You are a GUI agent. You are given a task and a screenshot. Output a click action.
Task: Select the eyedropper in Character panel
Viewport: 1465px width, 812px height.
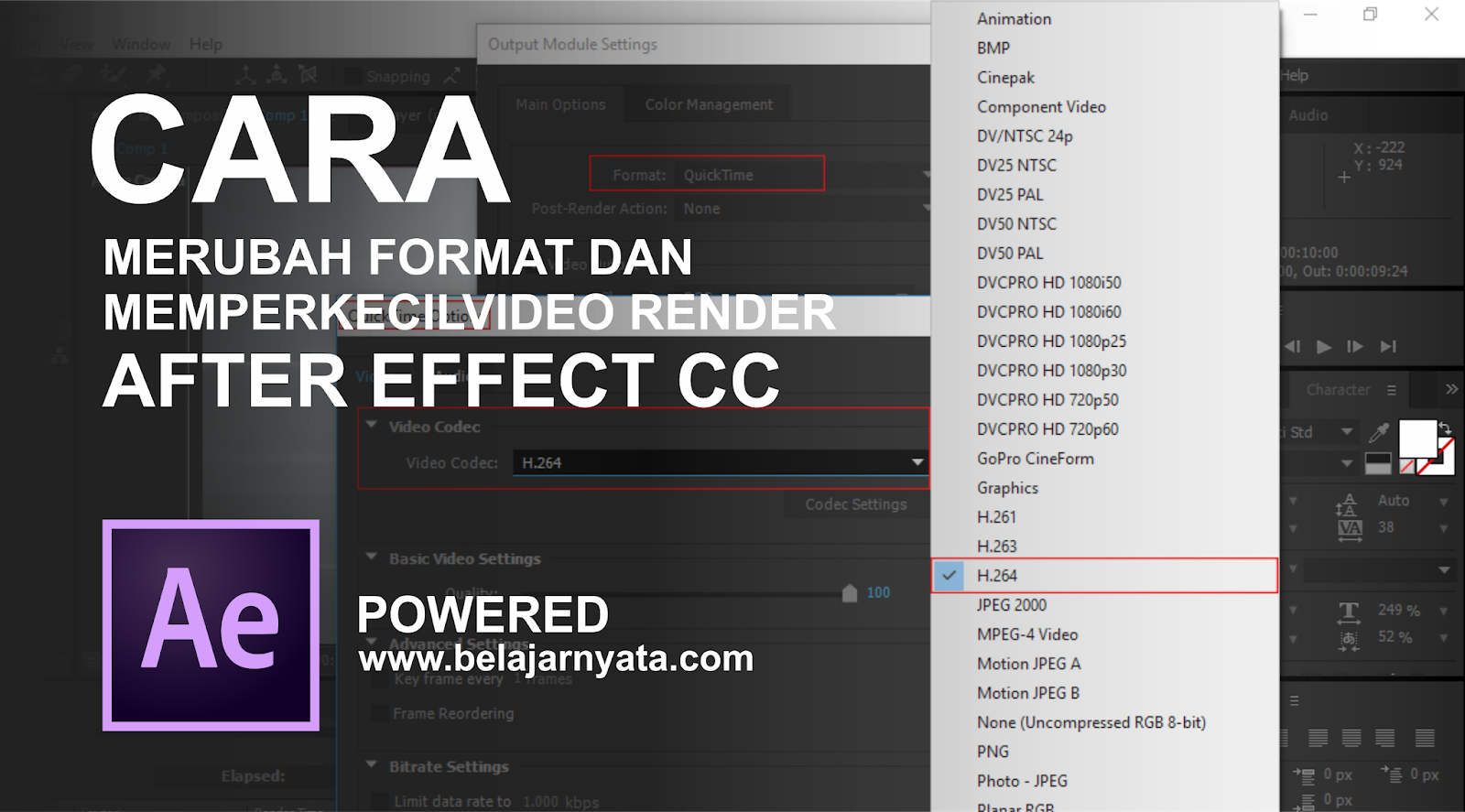(x=1378, y=432)
